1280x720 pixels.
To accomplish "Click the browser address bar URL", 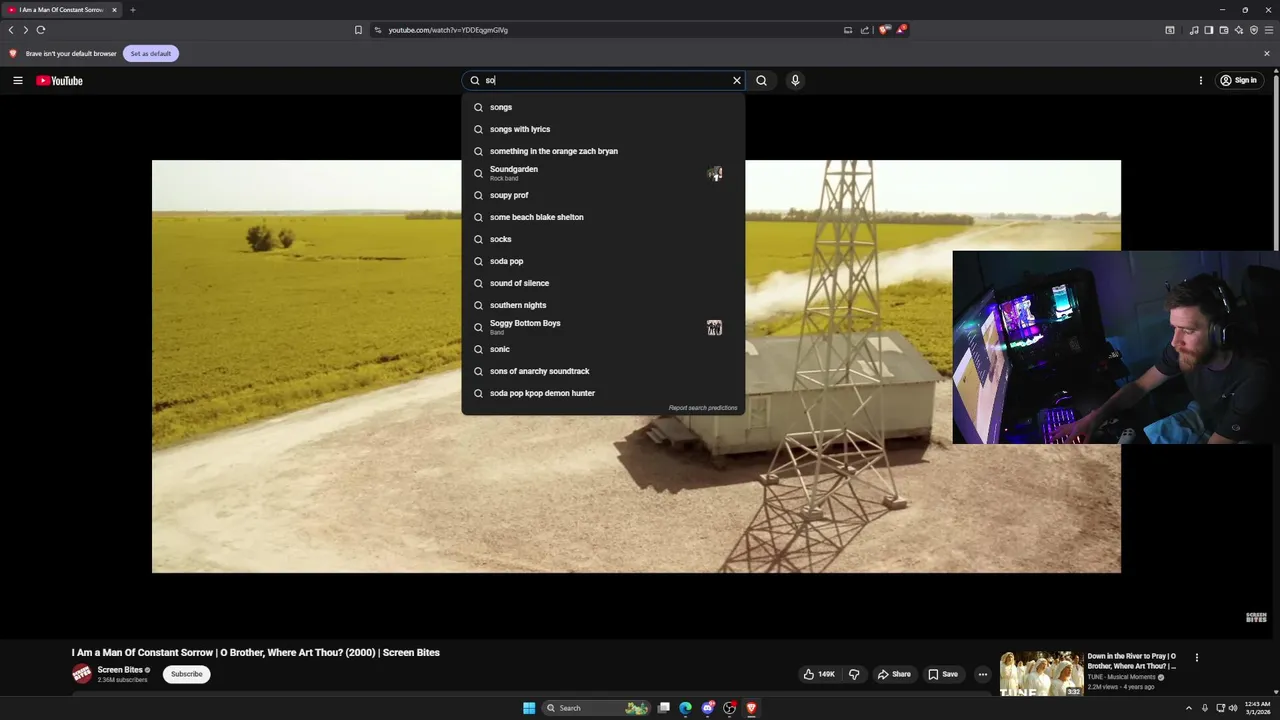I will click(448, 30).
